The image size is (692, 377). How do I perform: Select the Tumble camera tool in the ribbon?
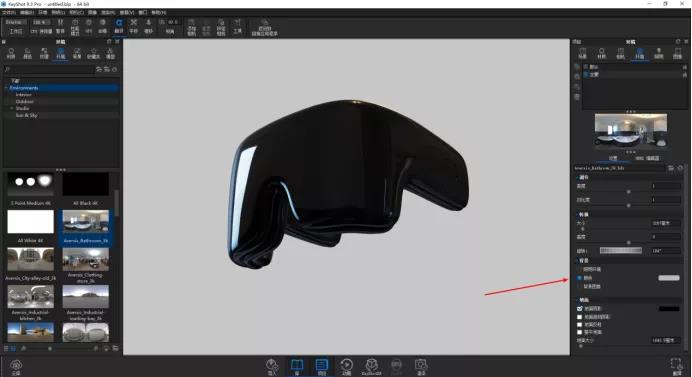(x=119, y=26)
